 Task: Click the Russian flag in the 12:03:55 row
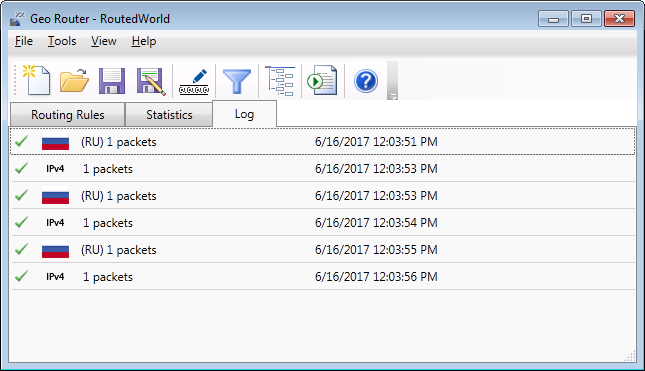tap(55, 250)
